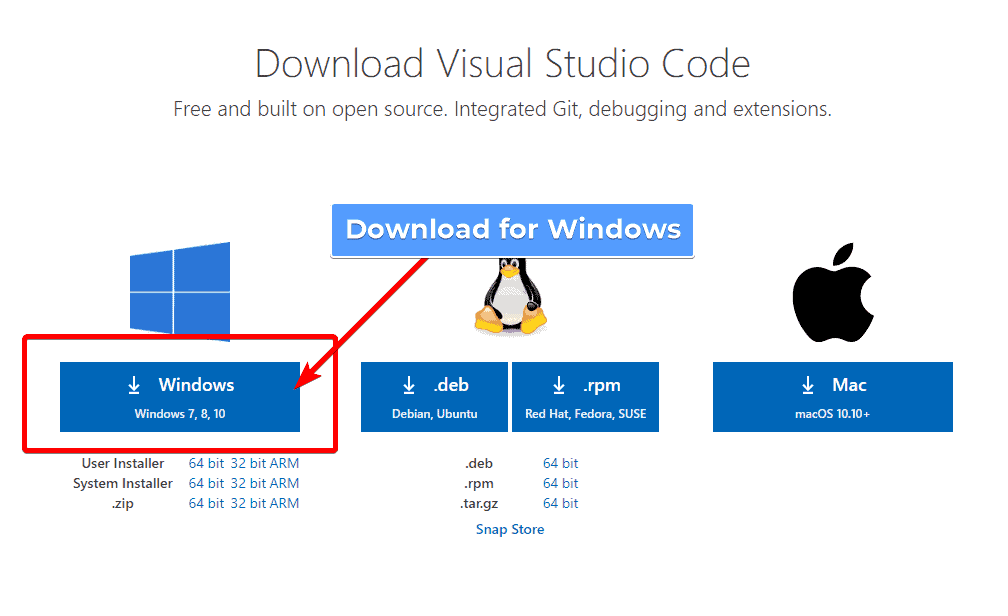Viewport: 1008px width, 616px height.
Task: Open the Windows .zip ARM link
Action: [284, 503]
